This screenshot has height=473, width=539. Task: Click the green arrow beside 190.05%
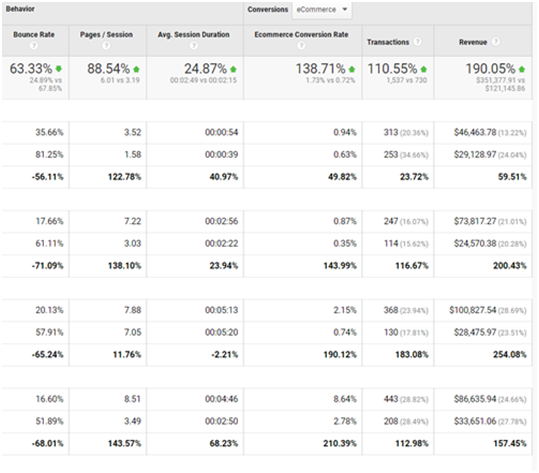click(x=522, y=69)
